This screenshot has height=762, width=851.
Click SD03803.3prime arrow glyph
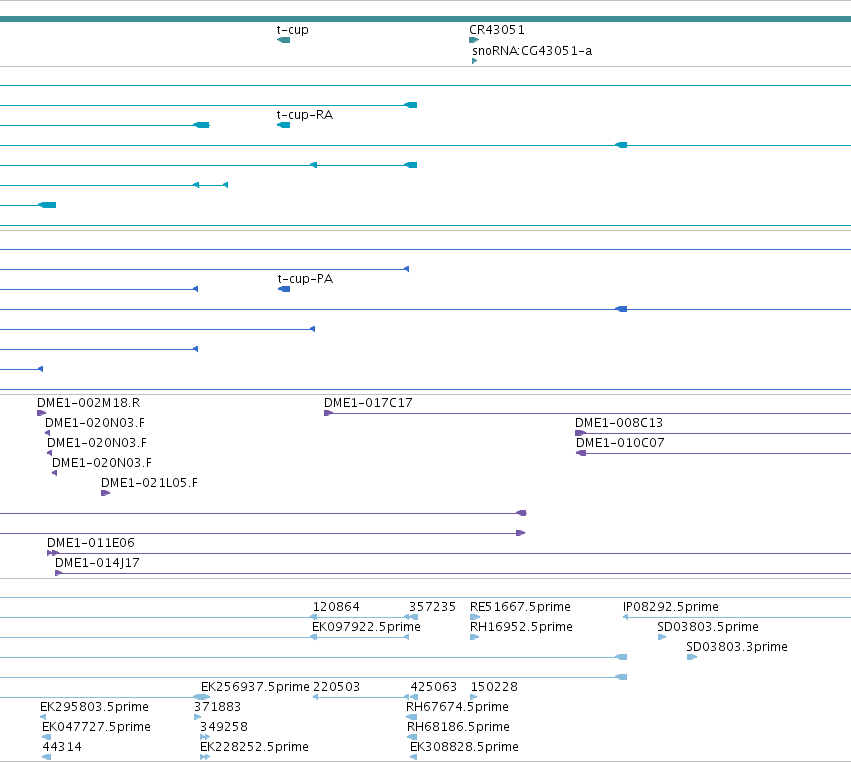(x=692, y=657)
